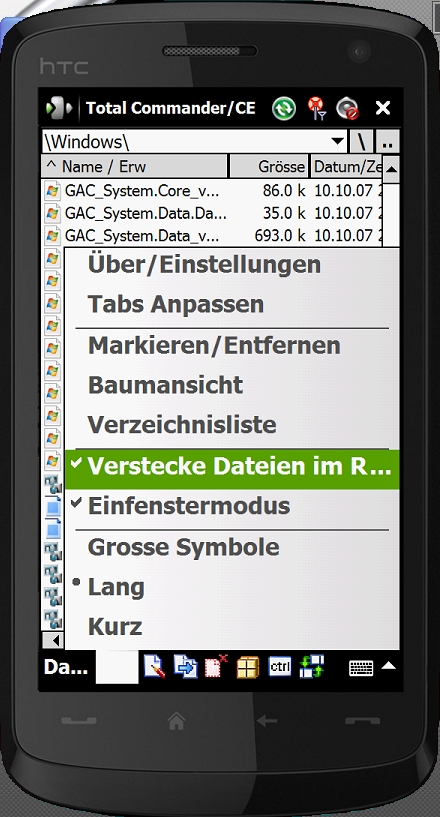
Task: Click the root backslash button
Action: [361, 141]
